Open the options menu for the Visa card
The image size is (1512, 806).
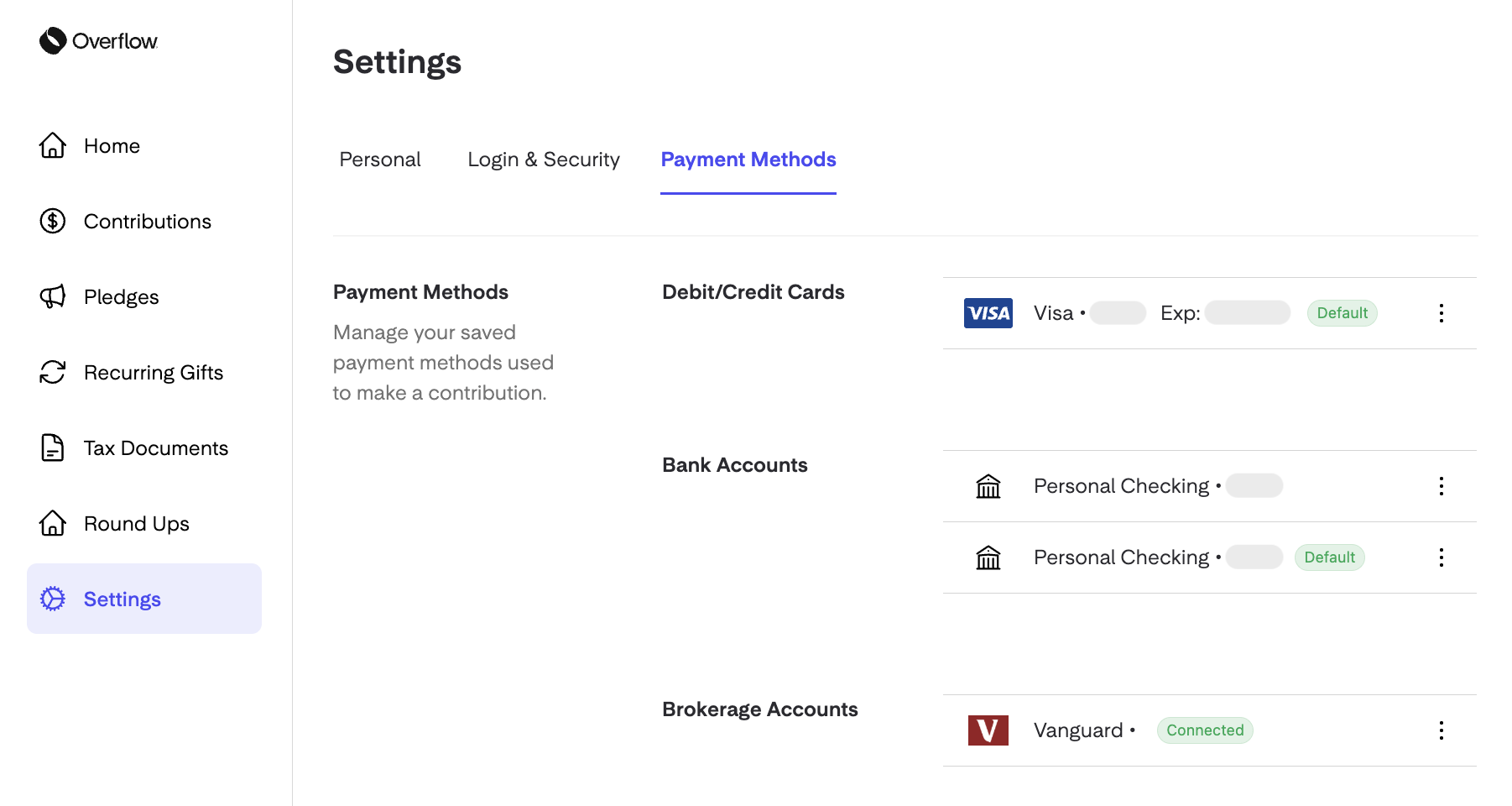point(1442,313)
